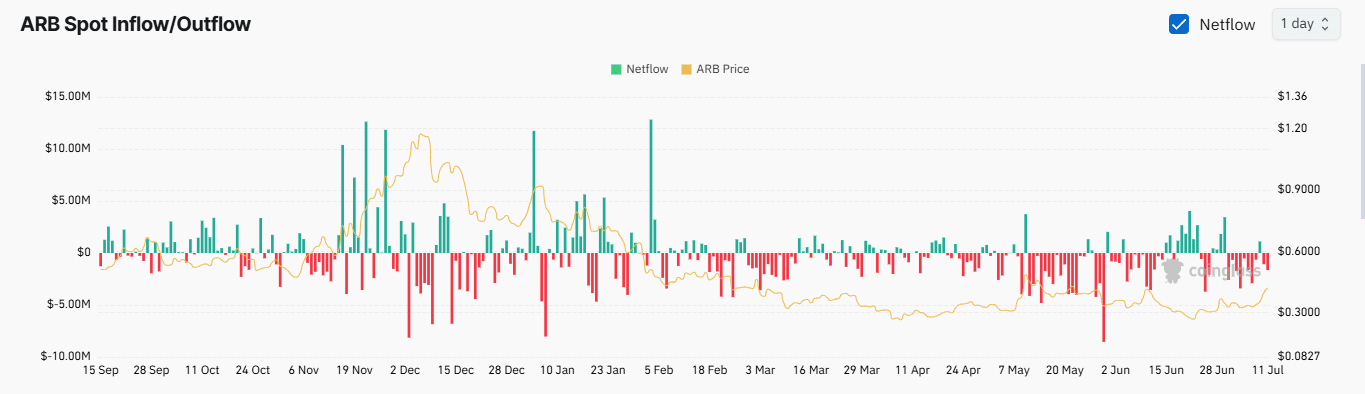Click the $1.36 price axis label
The height and width of the screenshot is (394, 1365).
pos(1292,96)
